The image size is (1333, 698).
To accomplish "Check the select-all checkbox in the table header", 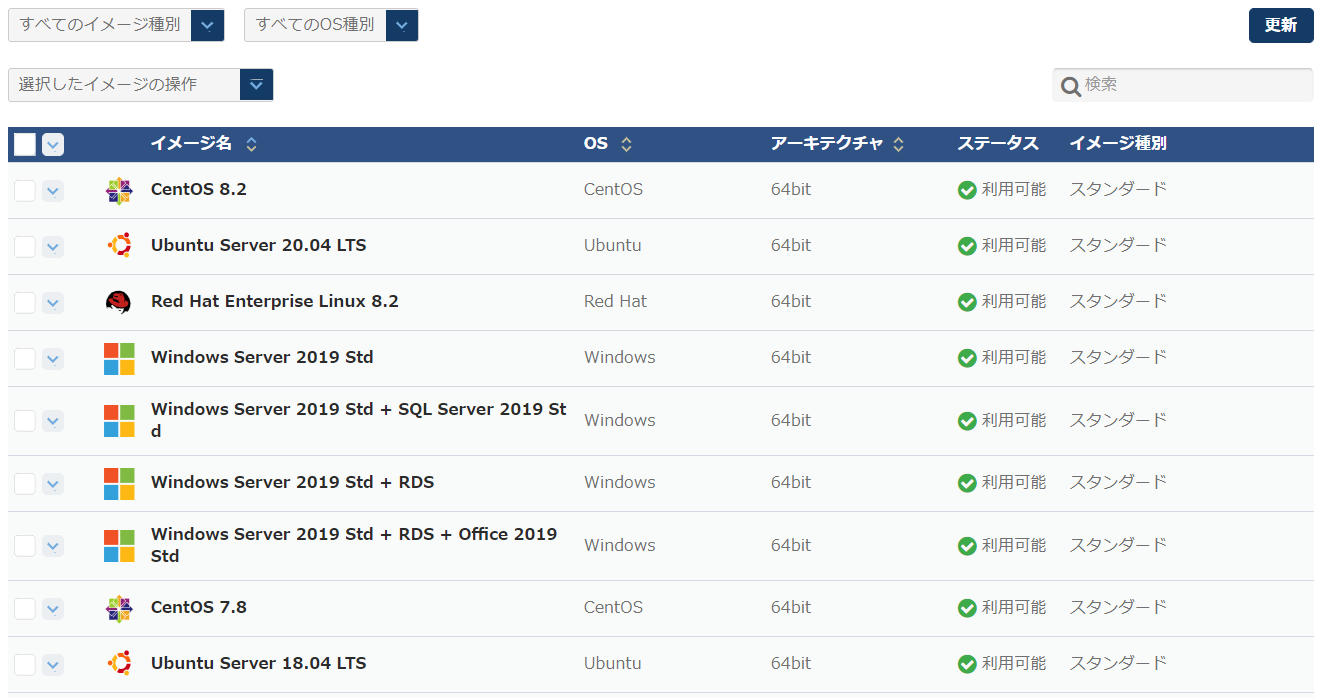I will pyautogui.click(x=24, y=144).
